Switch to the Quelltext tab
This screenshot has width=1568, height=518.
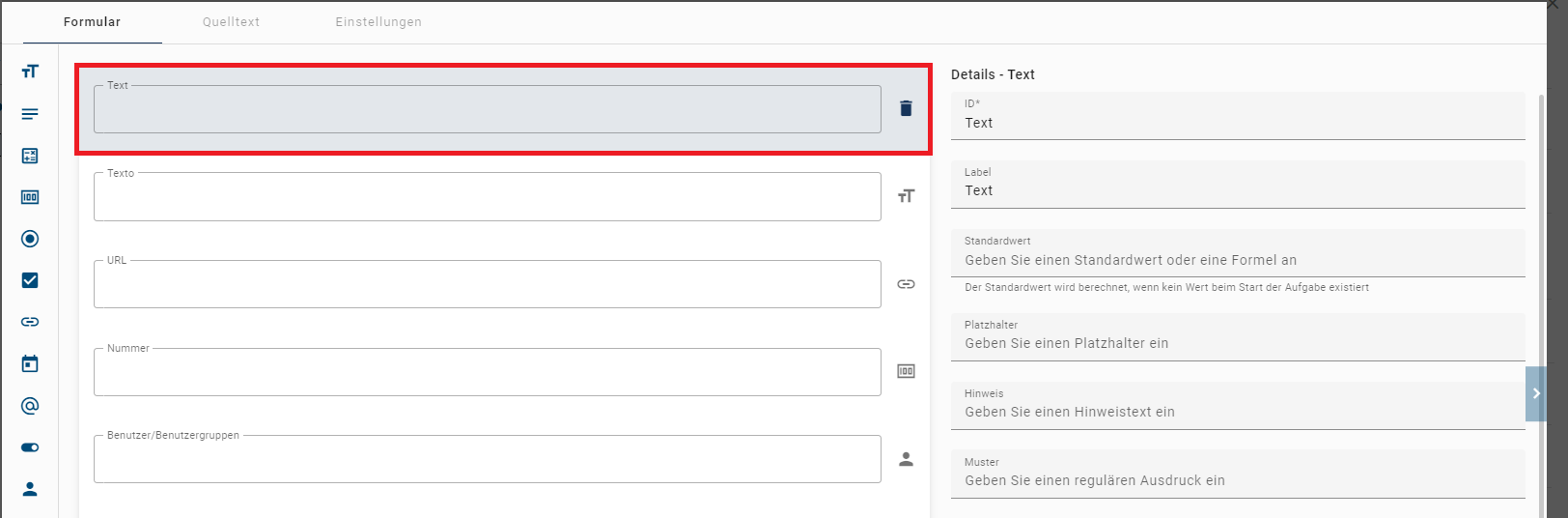tap(231, 21)
